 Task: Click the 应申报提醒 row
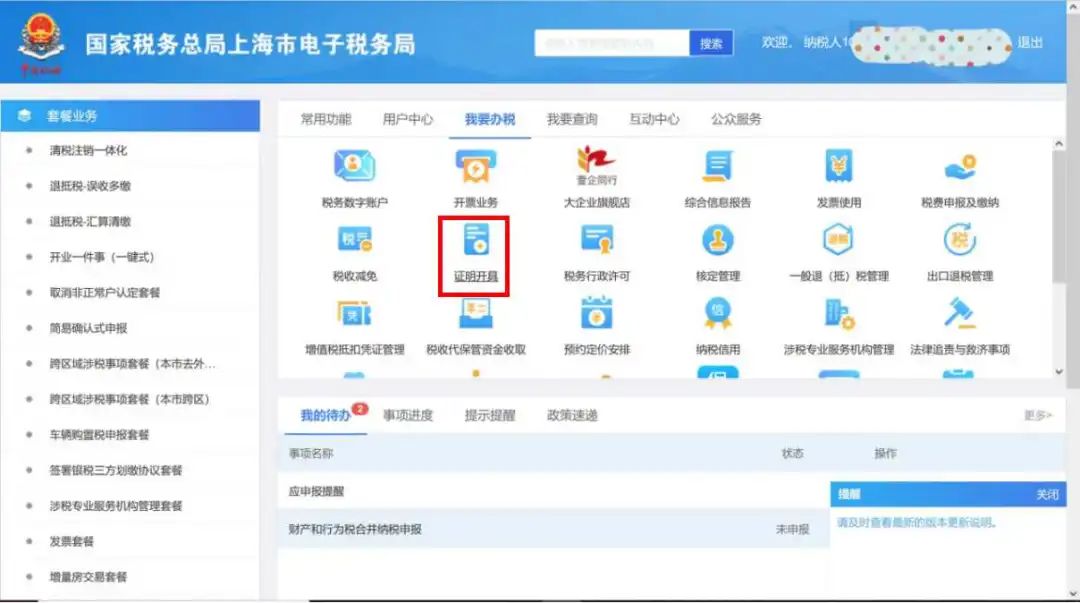[x=554, y=491]
